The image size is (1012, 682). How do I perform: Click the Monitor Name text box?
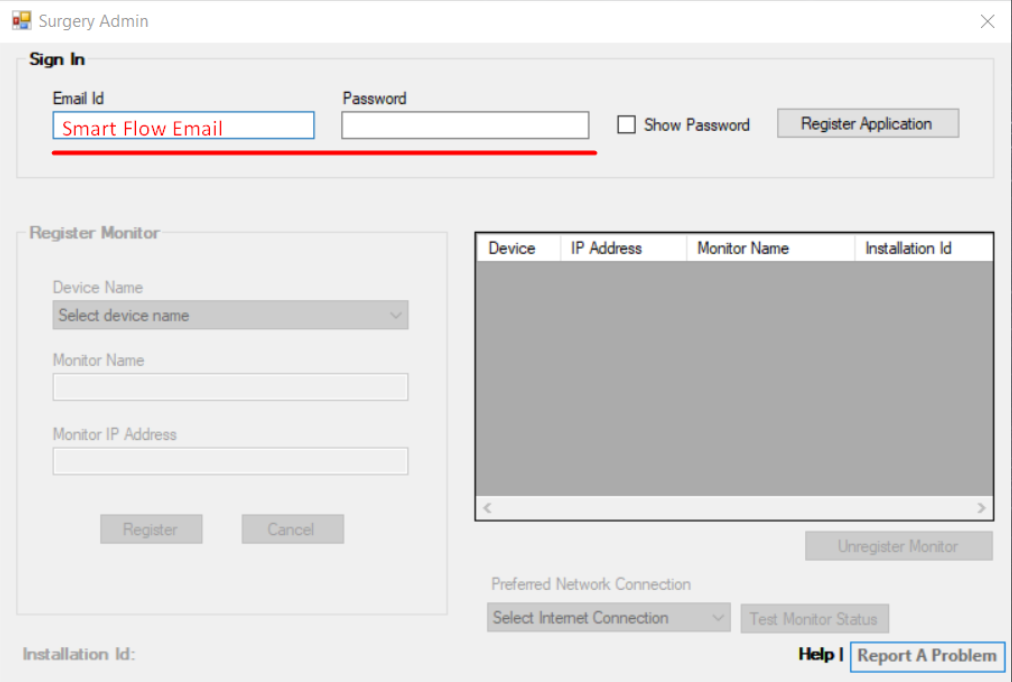[x=230, y=387]
